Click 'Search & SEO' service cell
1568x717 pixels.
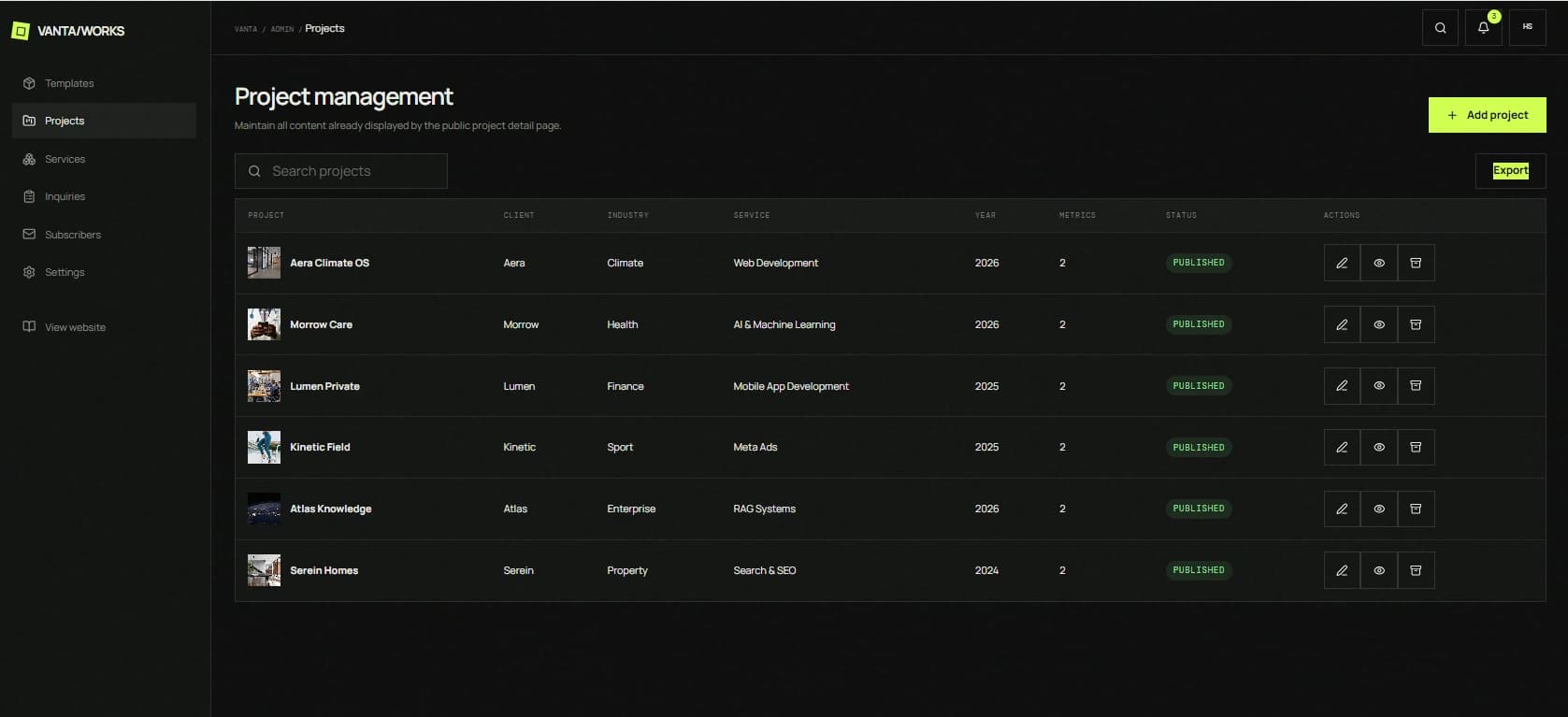764,570
